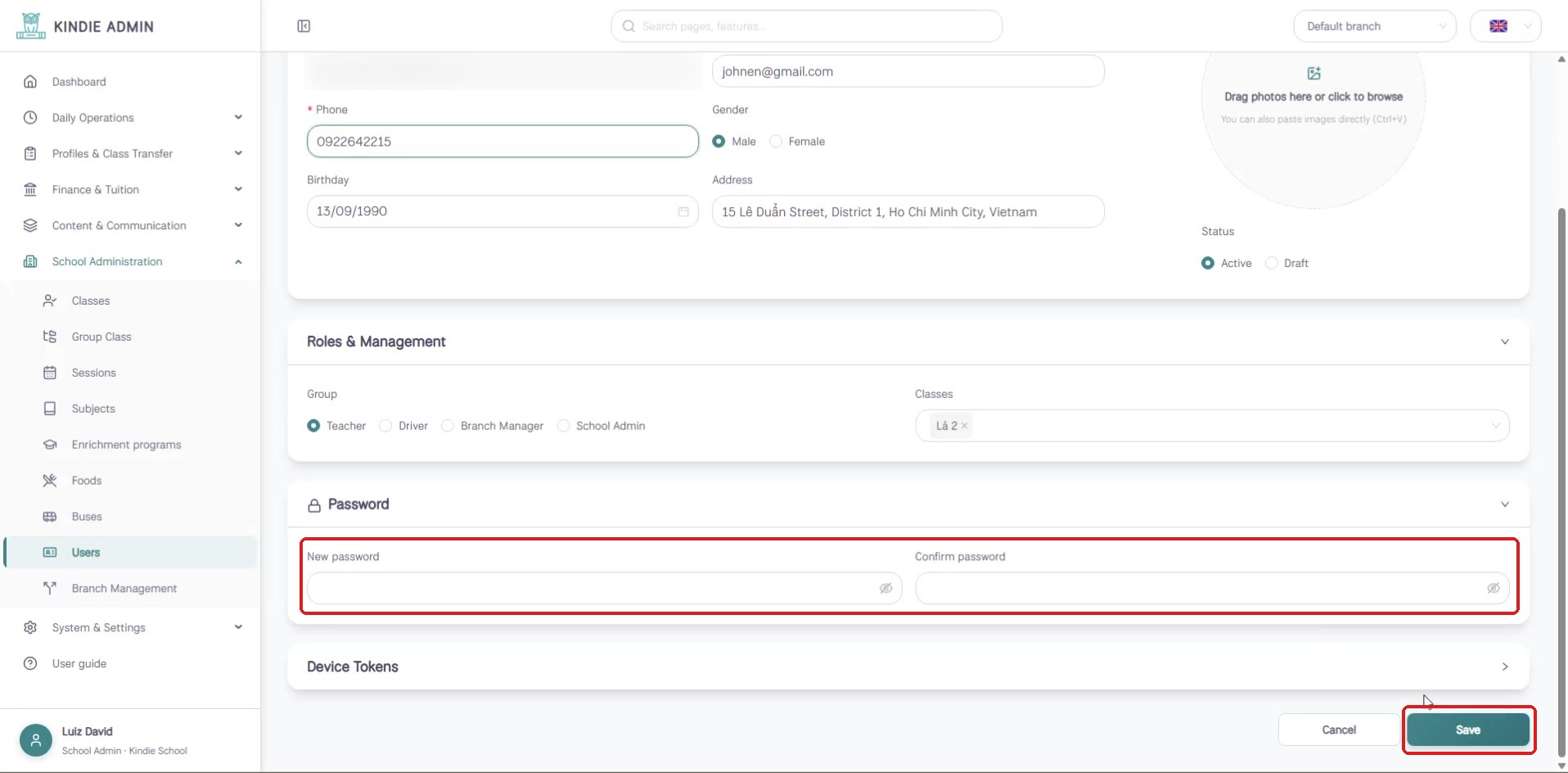Click the Cancel button

(1339, 730)
